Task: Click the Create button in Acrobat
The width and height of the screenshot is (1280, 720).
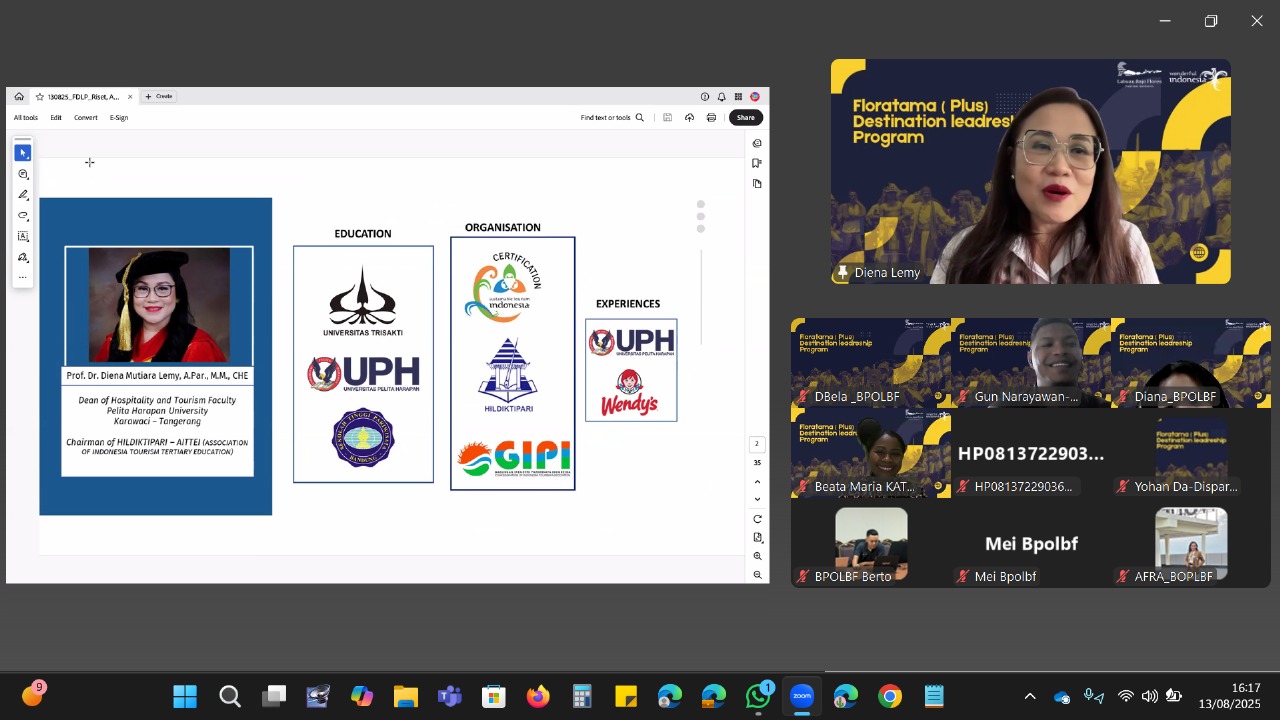Action: tap(159, 97)
